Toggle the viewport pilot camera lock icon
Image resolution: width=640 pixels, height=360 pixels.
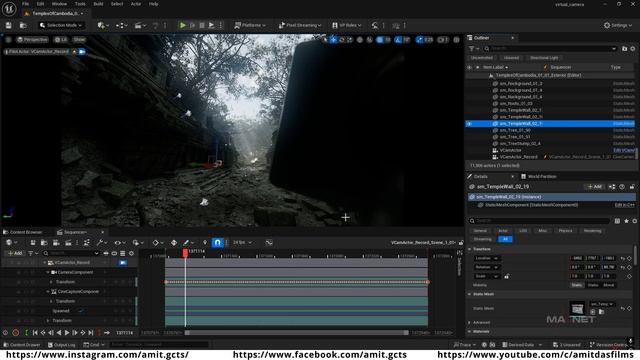tap(82, 52)
